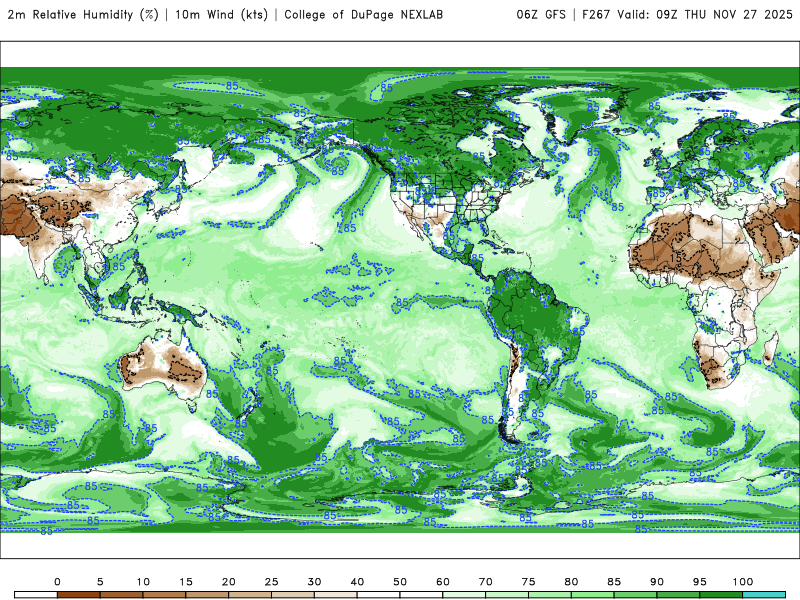This screenshot has width=800, height=600.
Task: Click the 'Valid: 09Z THU NOV 27 2025' text
Action: coord(705,15)
